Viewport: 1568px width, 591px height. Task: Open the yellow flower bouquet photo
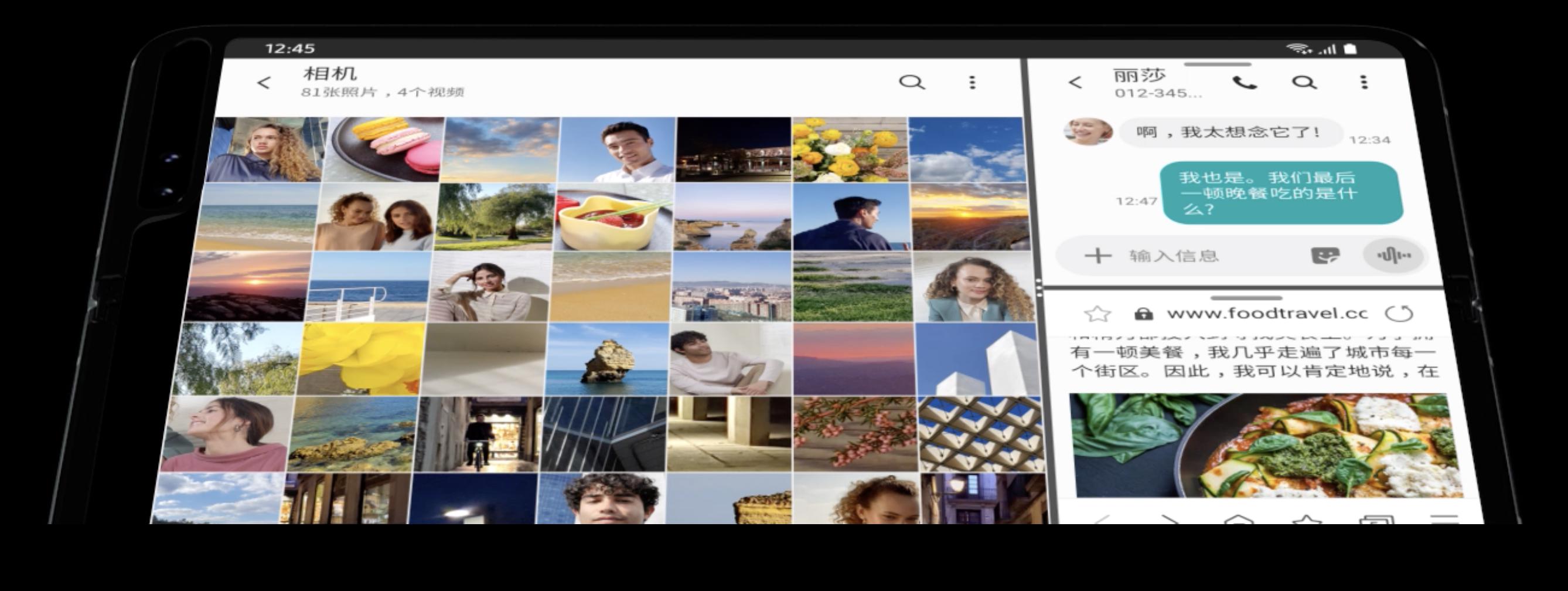[x=850, y=150]
